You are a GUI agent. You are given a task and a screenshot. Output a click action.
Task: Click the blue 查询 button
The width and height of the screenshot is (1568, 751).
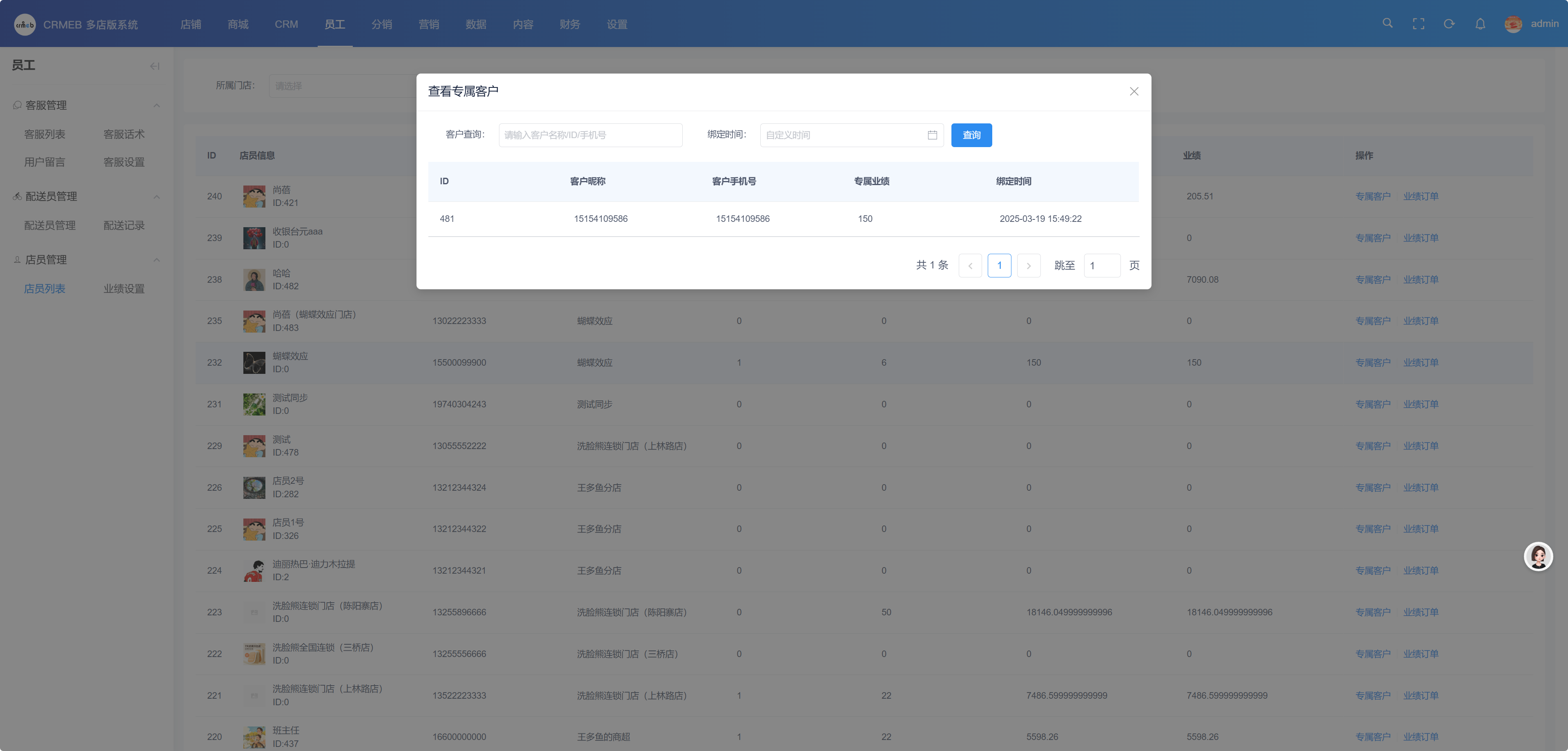tap(971, 135)
